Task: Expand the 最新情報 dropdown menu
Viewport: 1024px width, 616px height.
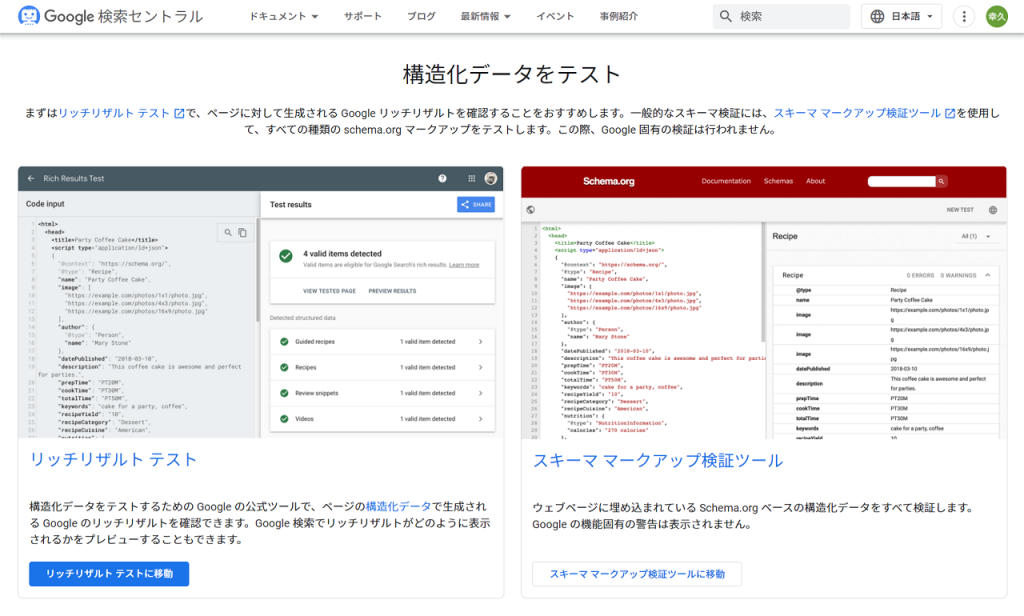Action: (x=485, y=16)
